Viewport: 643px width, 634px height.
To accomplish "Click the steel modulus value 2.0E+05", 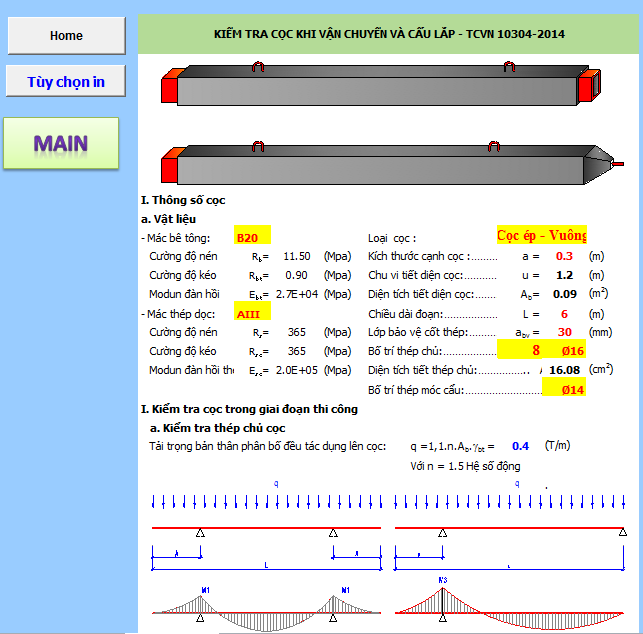I will click(296, 370).
